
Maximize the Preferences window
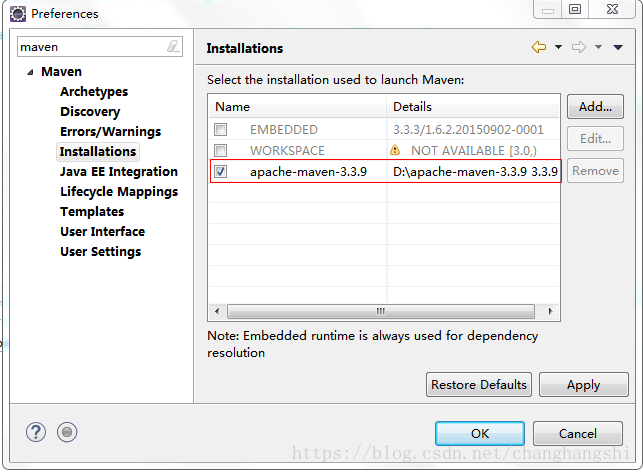tap(575, 9)
